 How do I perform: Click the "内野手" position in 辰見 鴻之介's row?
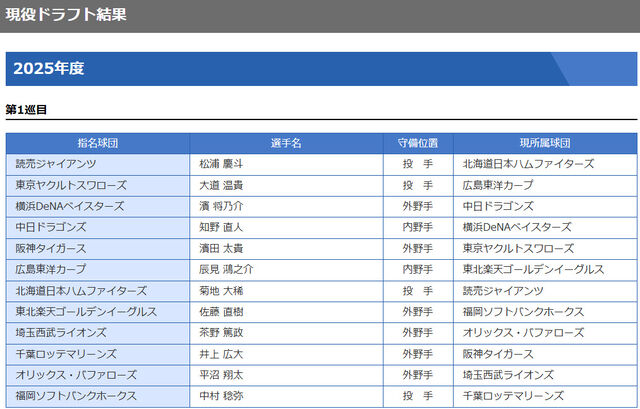[x=418, y=269]
